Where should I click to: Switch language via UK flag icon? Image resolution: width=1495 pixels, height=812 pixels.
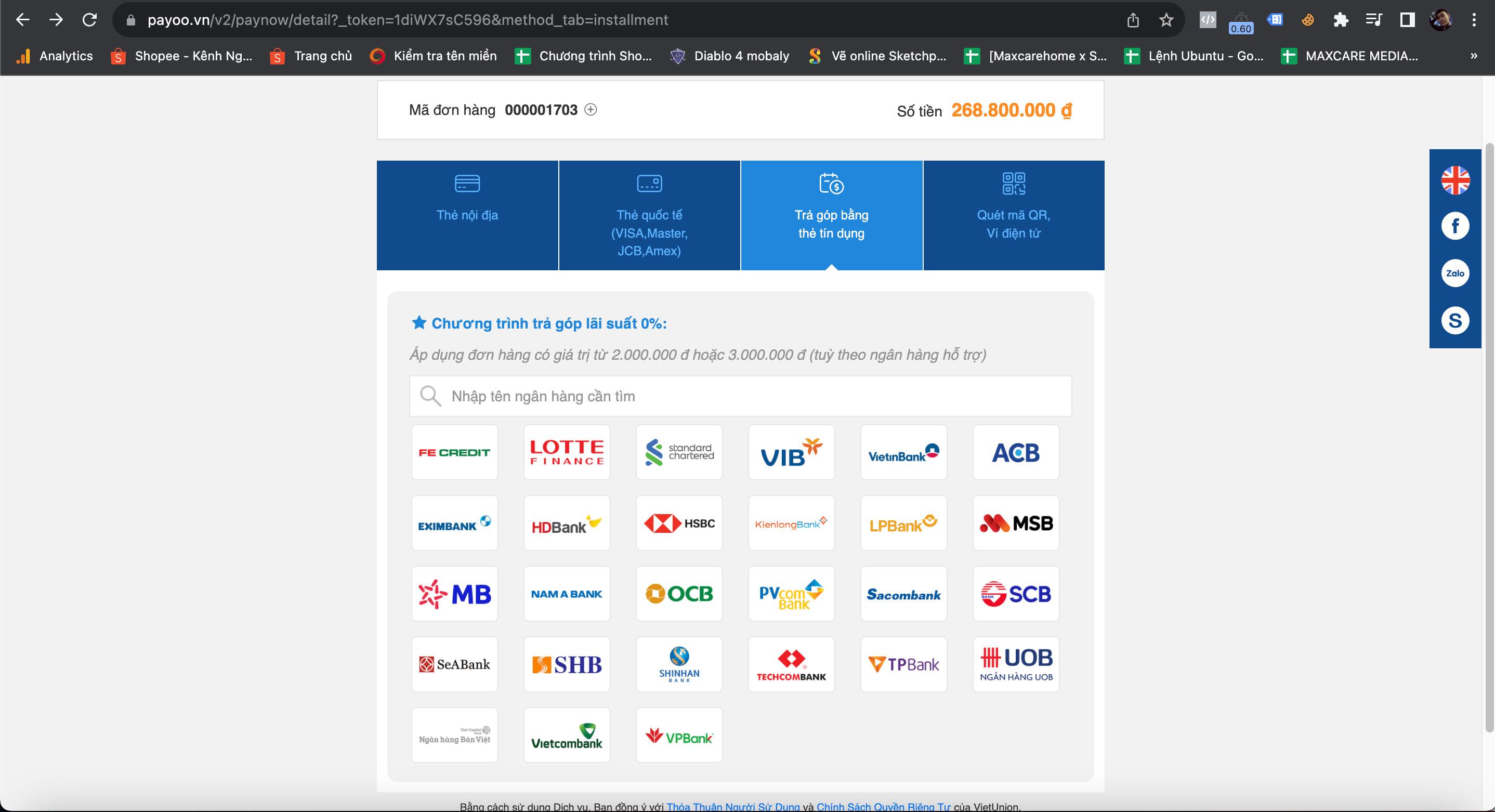point(1455,180)
